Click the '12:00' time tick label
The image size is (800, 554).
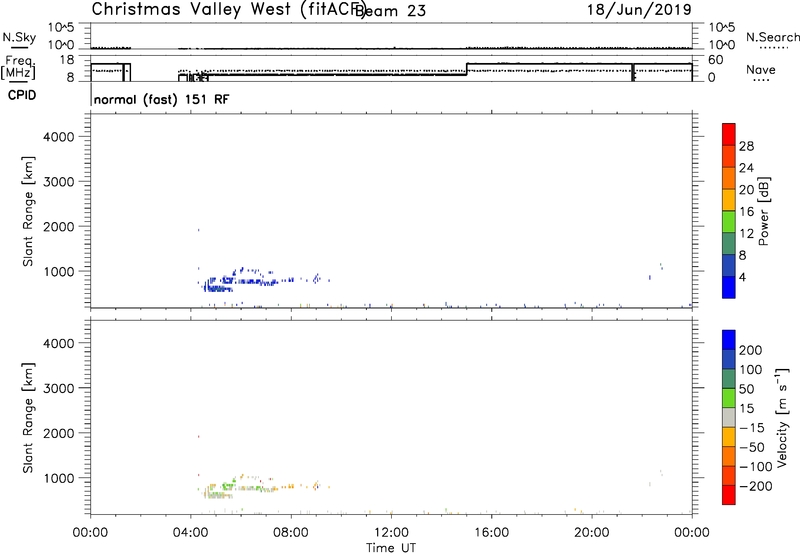(391, 533)
